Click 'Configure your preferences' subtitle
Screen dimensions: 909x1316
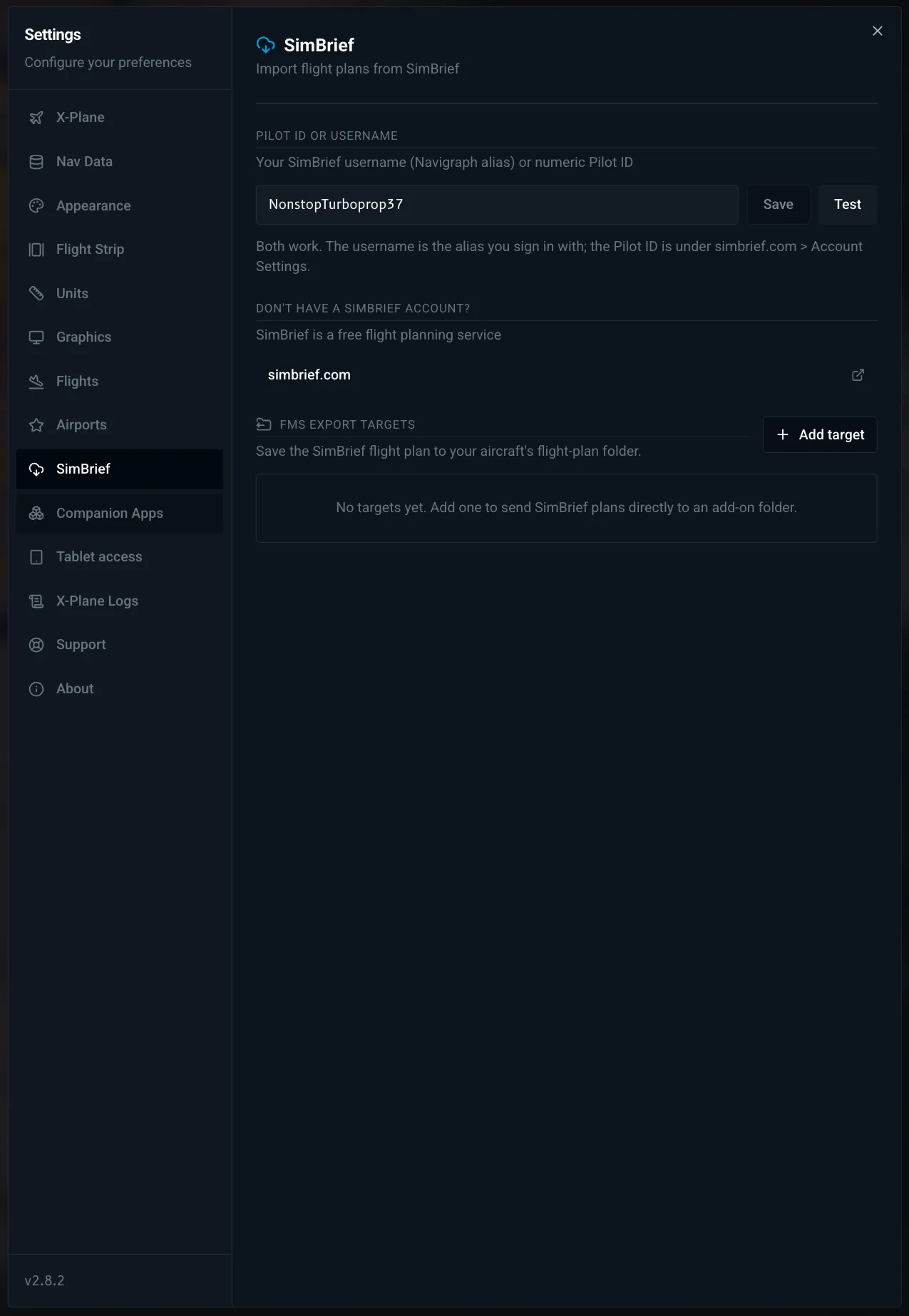pyautogui.click(x=108, y=63)
